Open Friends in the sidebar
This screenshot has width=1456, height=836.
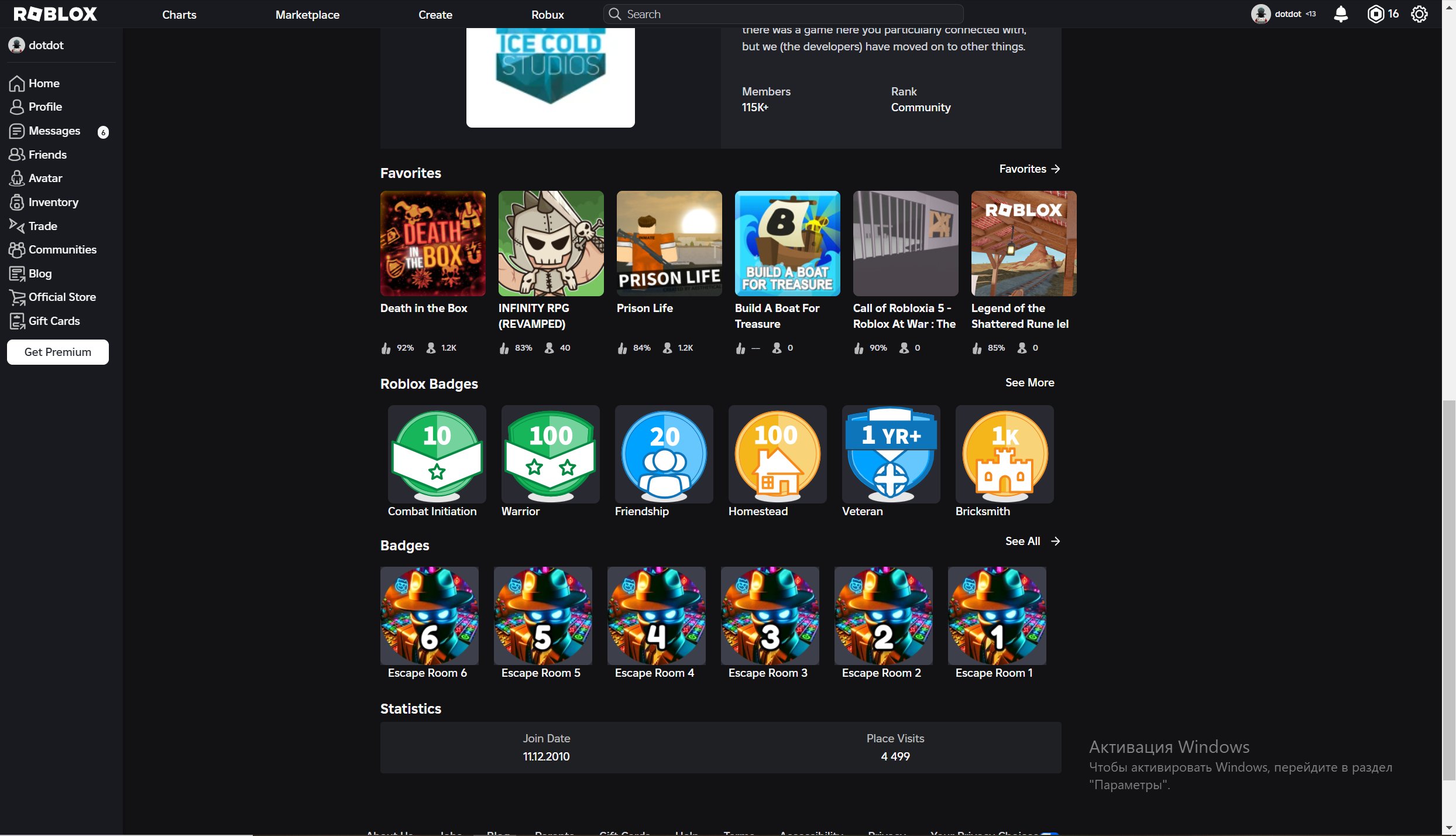[38, 155]
